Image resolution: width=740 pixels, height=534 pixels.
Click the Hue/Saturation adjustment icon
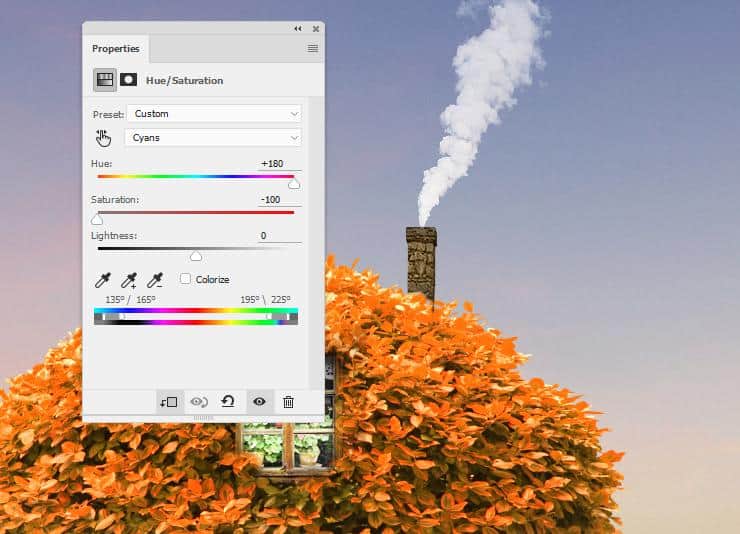tap(105, 80)
